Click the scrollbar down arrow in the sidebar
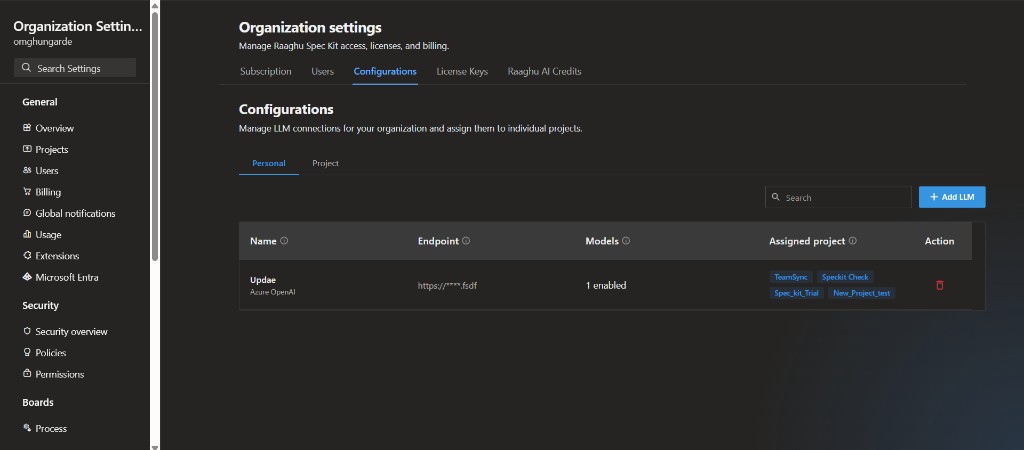Viewport: 1024px width, 450px height. tap(155, 447)
